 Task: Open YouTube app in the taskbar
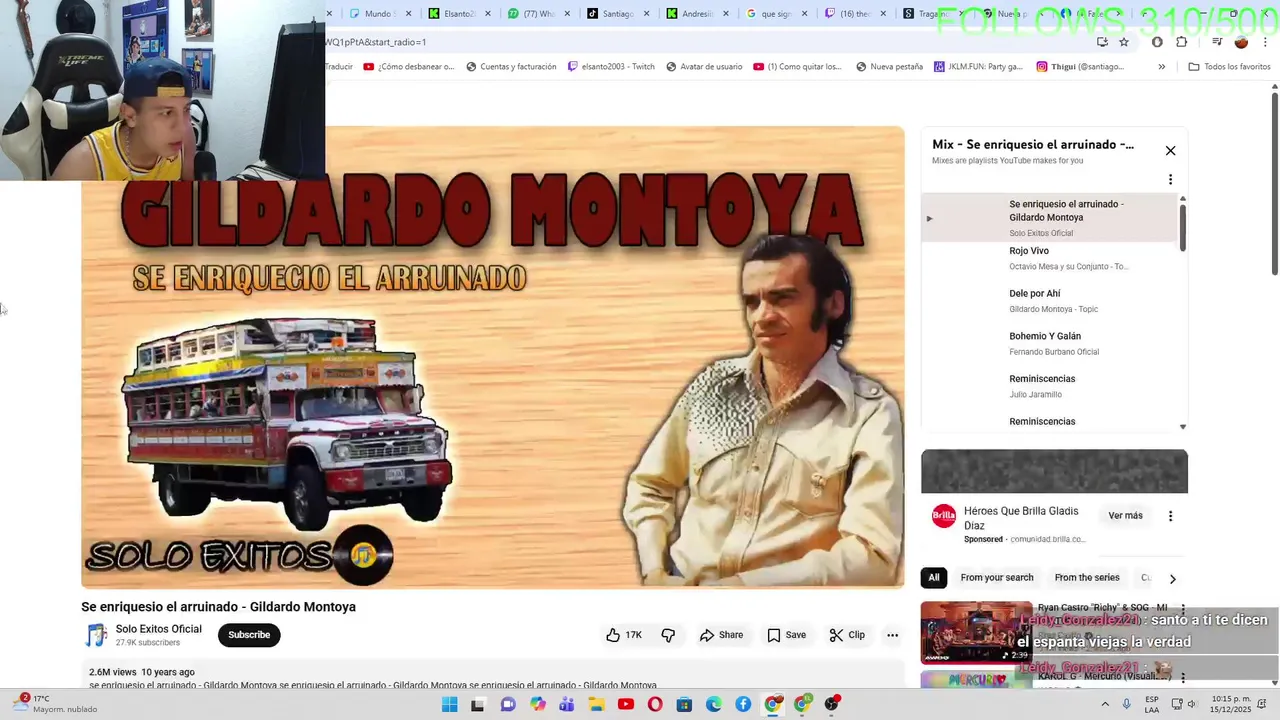626,705
